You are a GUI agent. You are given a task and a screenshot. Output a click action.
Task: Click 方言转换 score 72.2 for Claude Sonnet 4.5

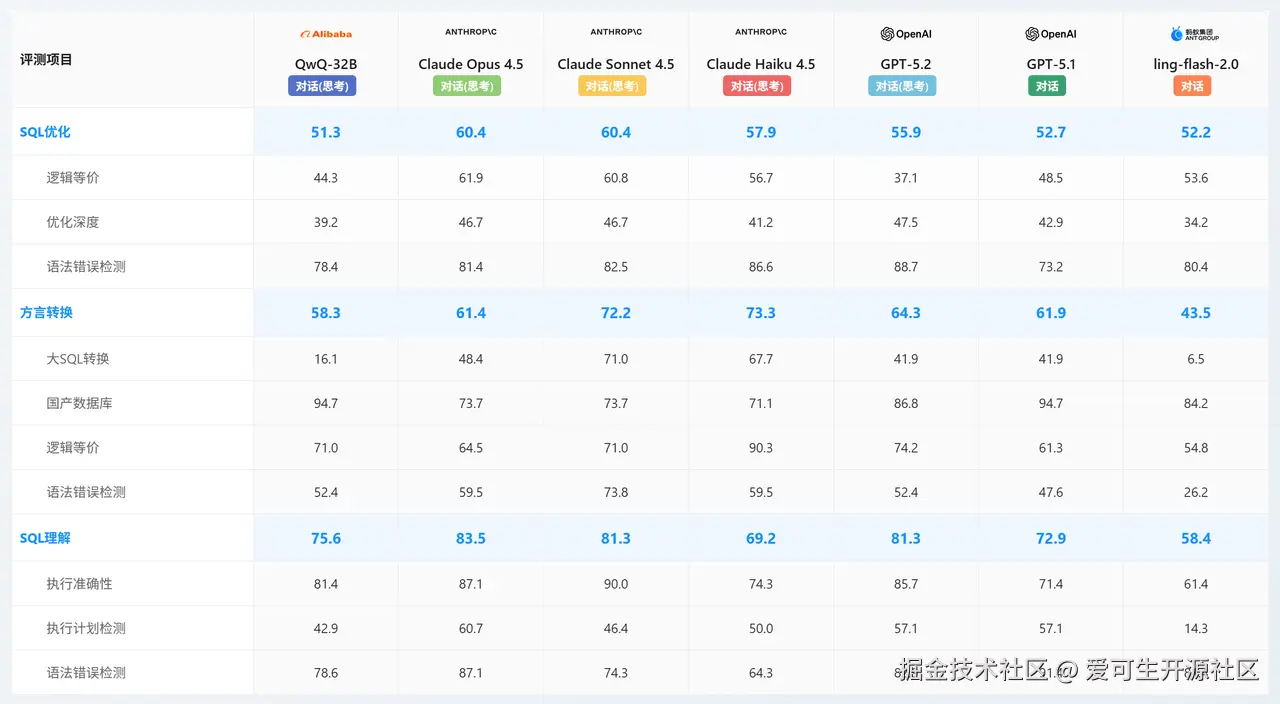point(616,313)
